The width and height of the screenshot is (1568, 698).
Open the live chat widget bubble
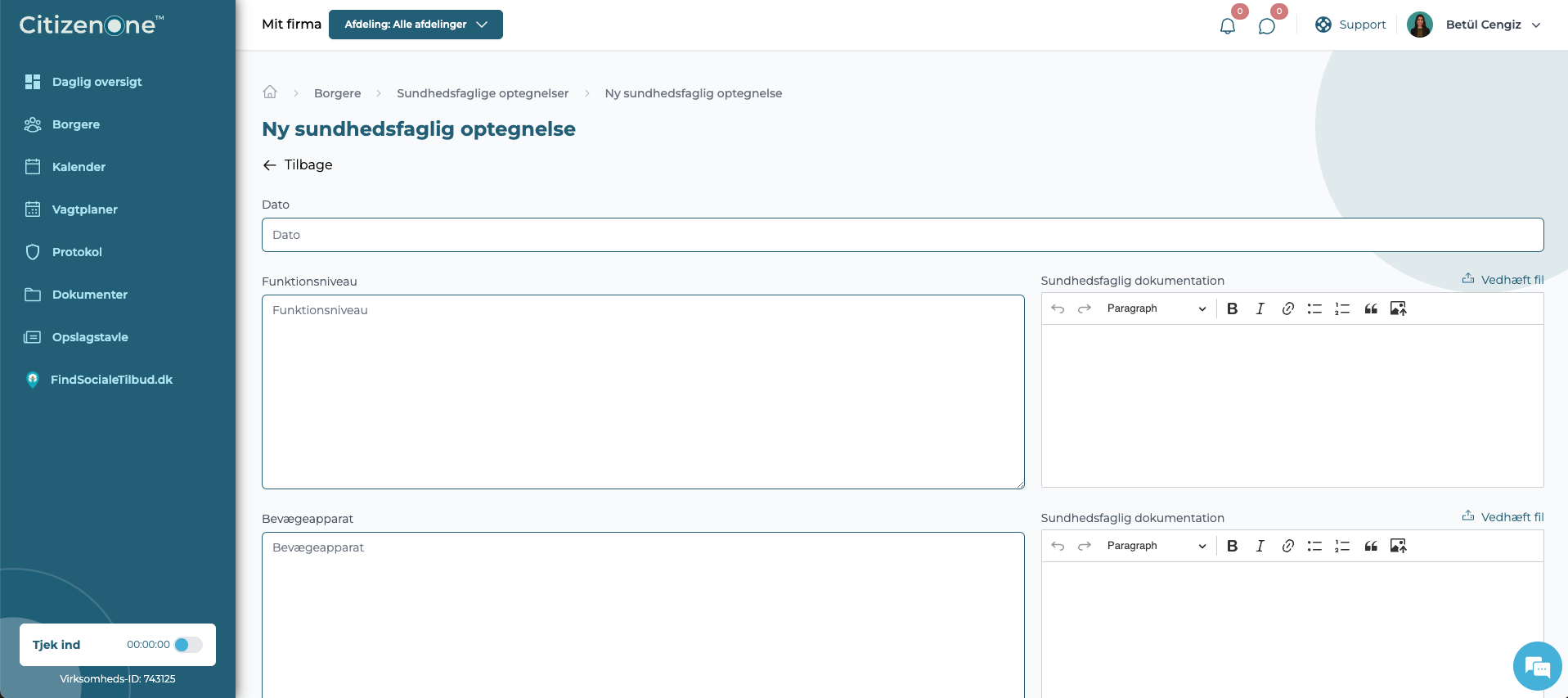point(1537,666)
